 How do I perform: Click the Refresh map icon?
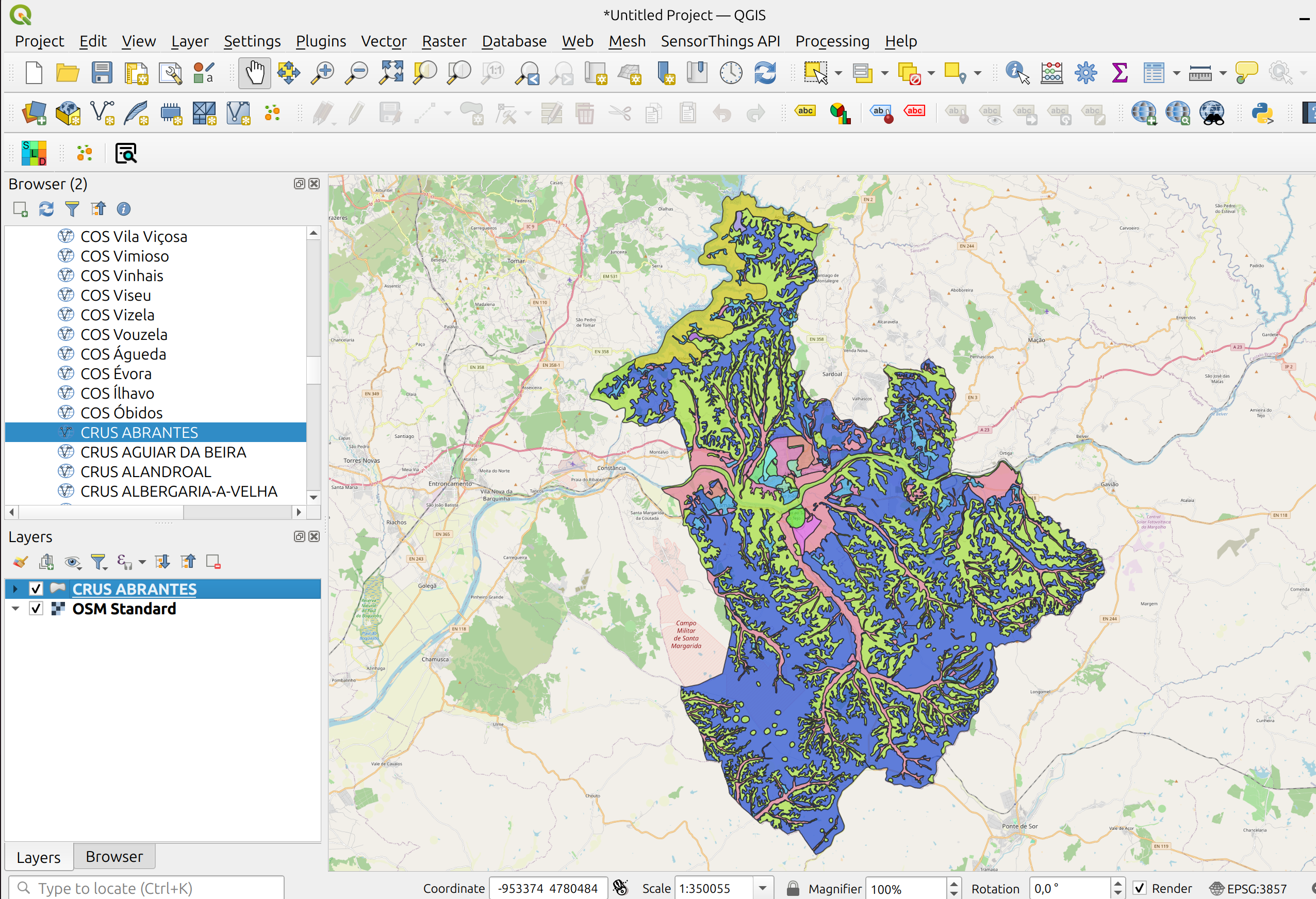tap(765, 73)
